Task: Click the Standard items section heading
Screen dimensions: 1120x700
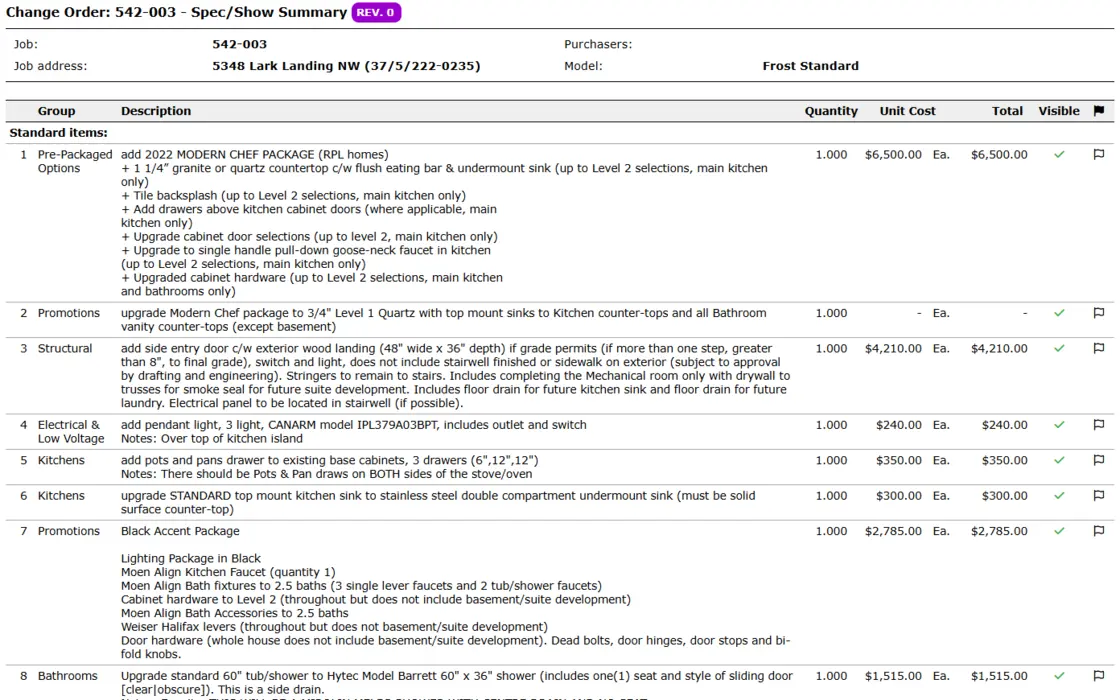Action: (x=59, y=133)
